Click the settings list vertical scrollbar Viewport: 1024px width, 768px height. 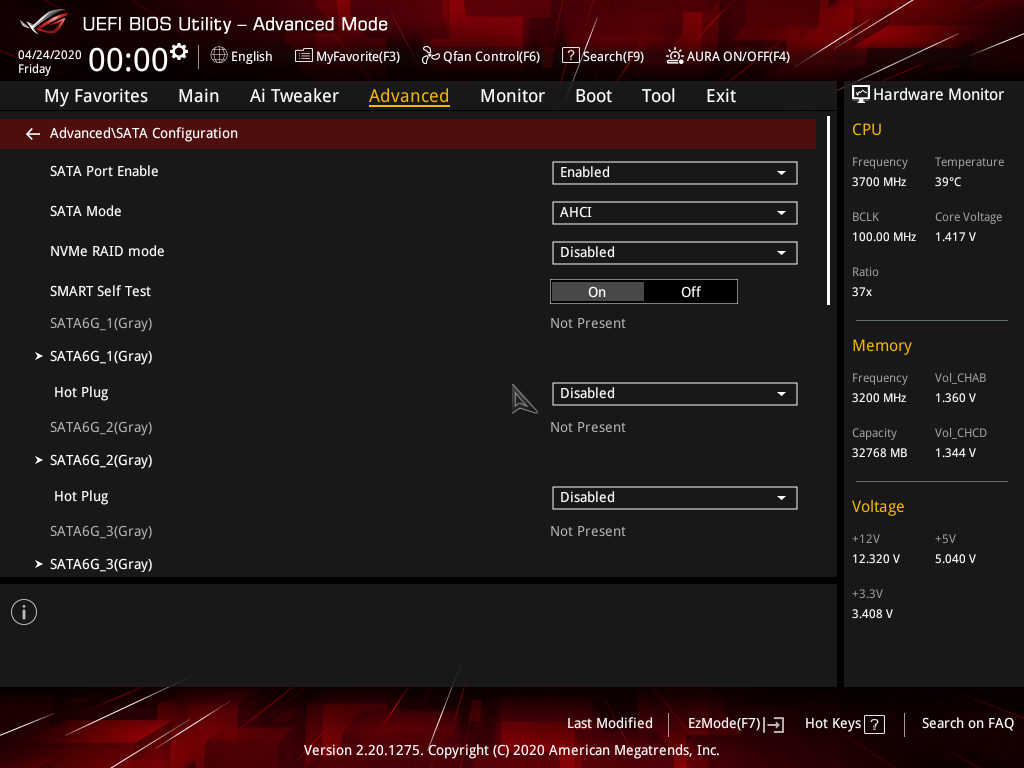point(828,211)
